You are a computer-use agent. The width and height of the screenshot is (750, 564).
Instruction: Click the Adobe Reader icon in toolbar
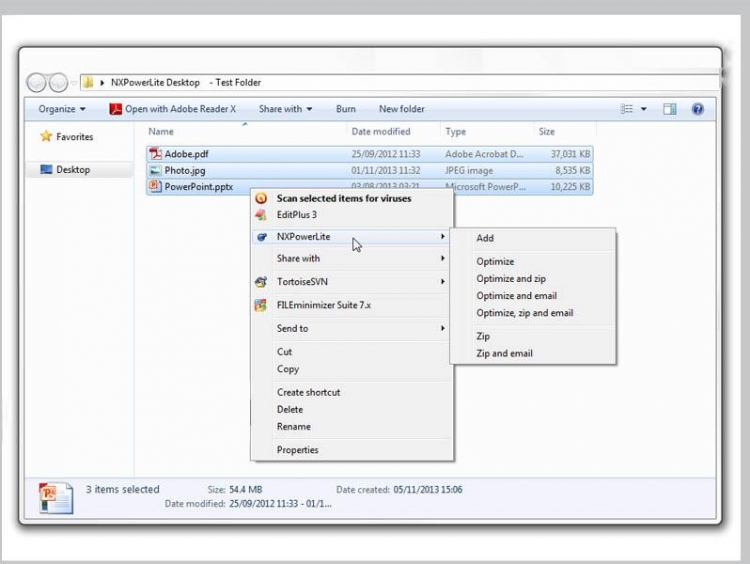pyautogui.click(x=115, y=109)
